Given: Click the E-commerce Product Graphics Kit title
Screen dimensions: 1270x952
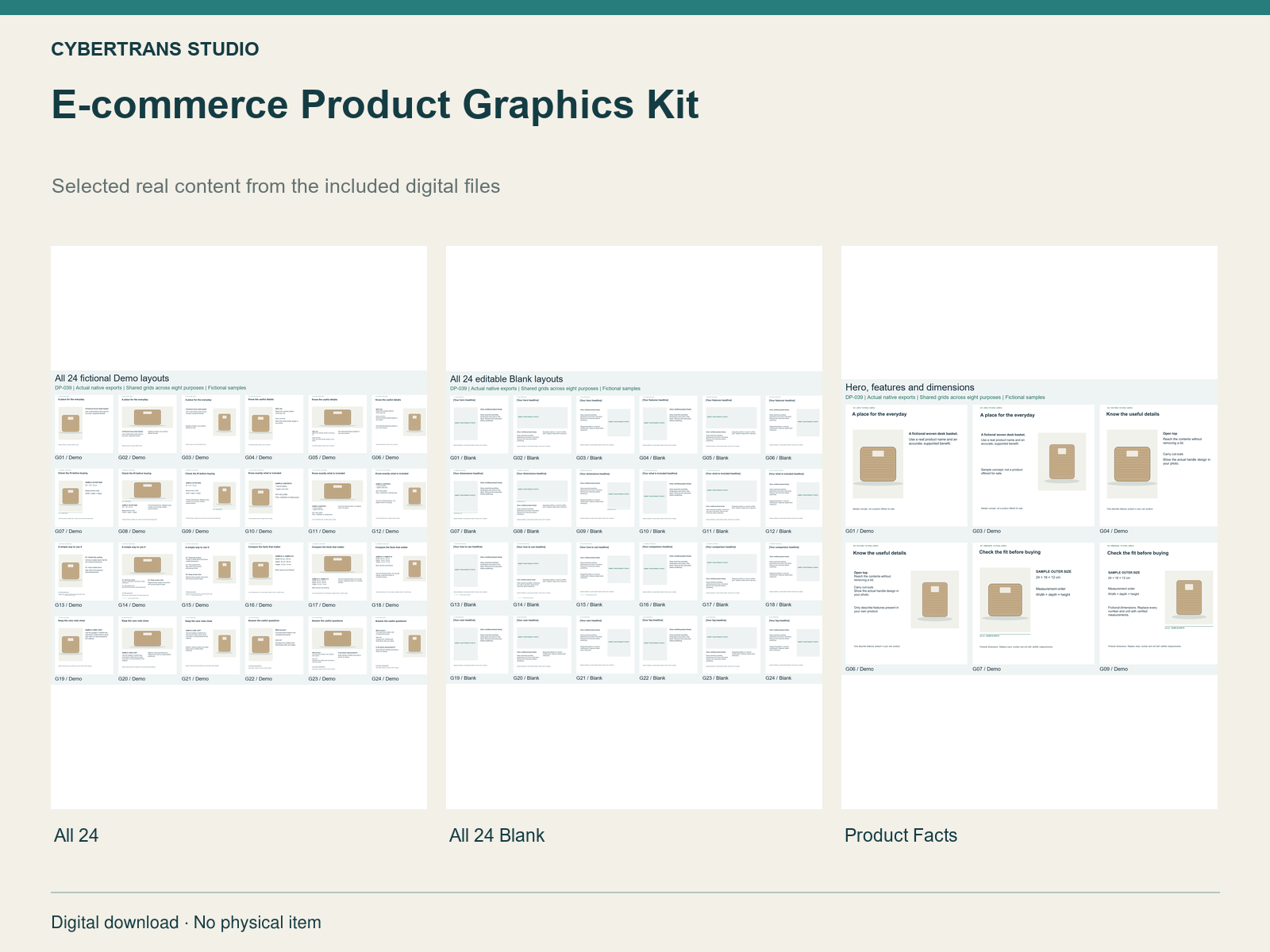Looking at the screenshot, I should pos(375,105).
